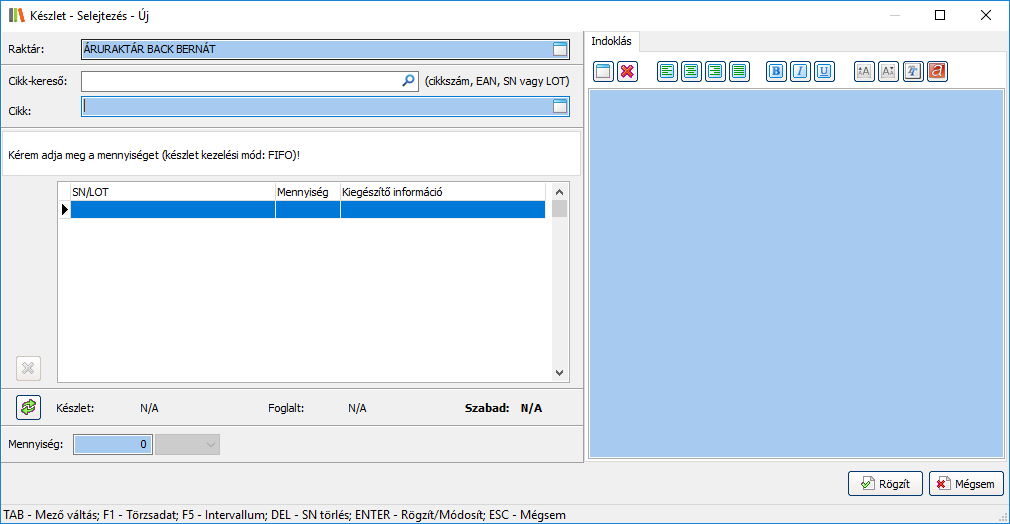Open the Raktár selection list

(560, 49)
